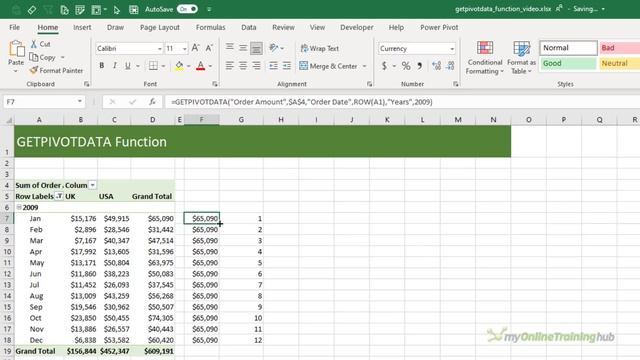Viewport: 640px width, 360px height.
Task: Apply the Good cell style
Action: tap(568, 63)
